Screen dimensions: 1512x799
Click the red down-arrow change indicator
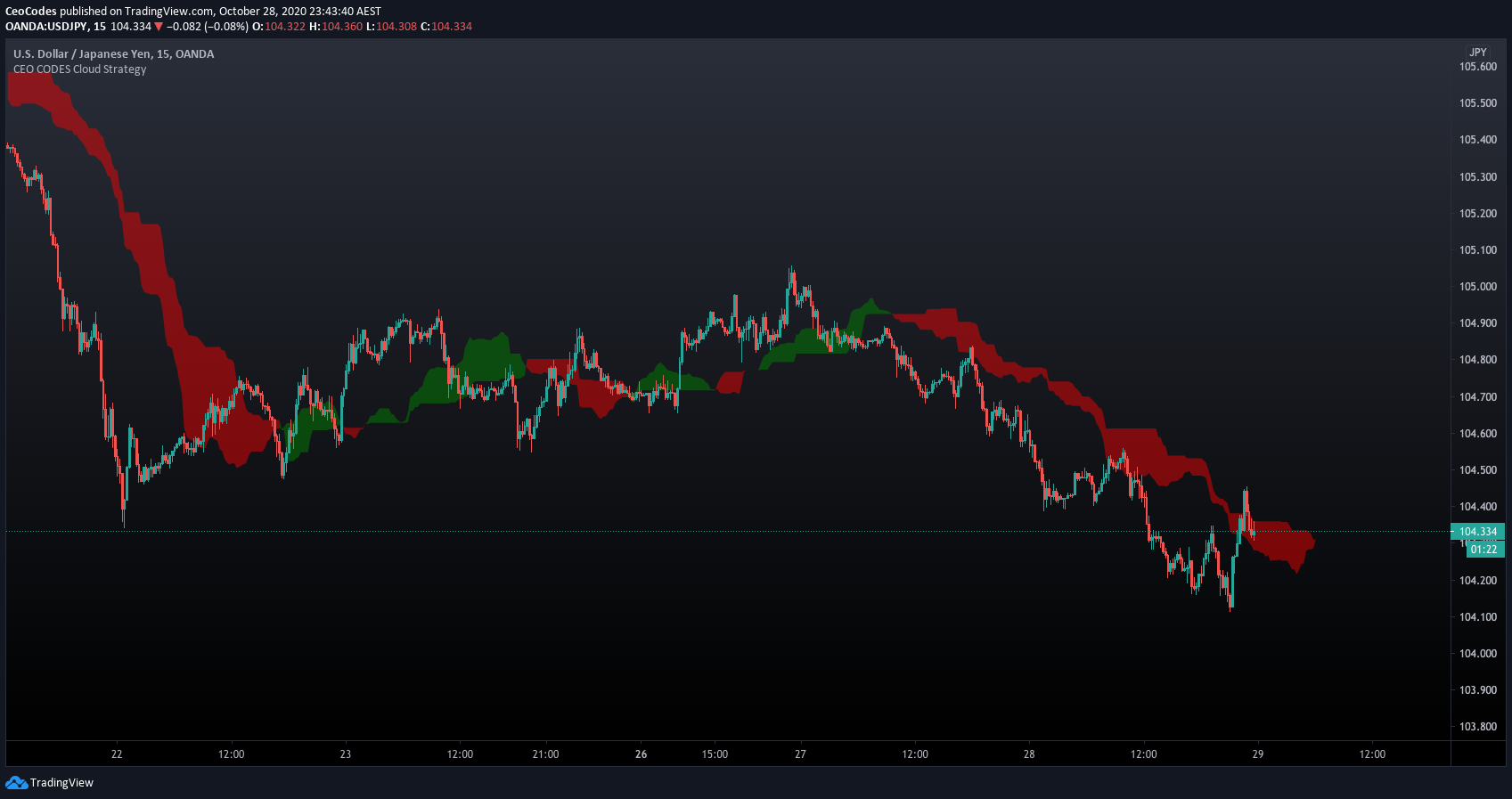coord(159,27)
